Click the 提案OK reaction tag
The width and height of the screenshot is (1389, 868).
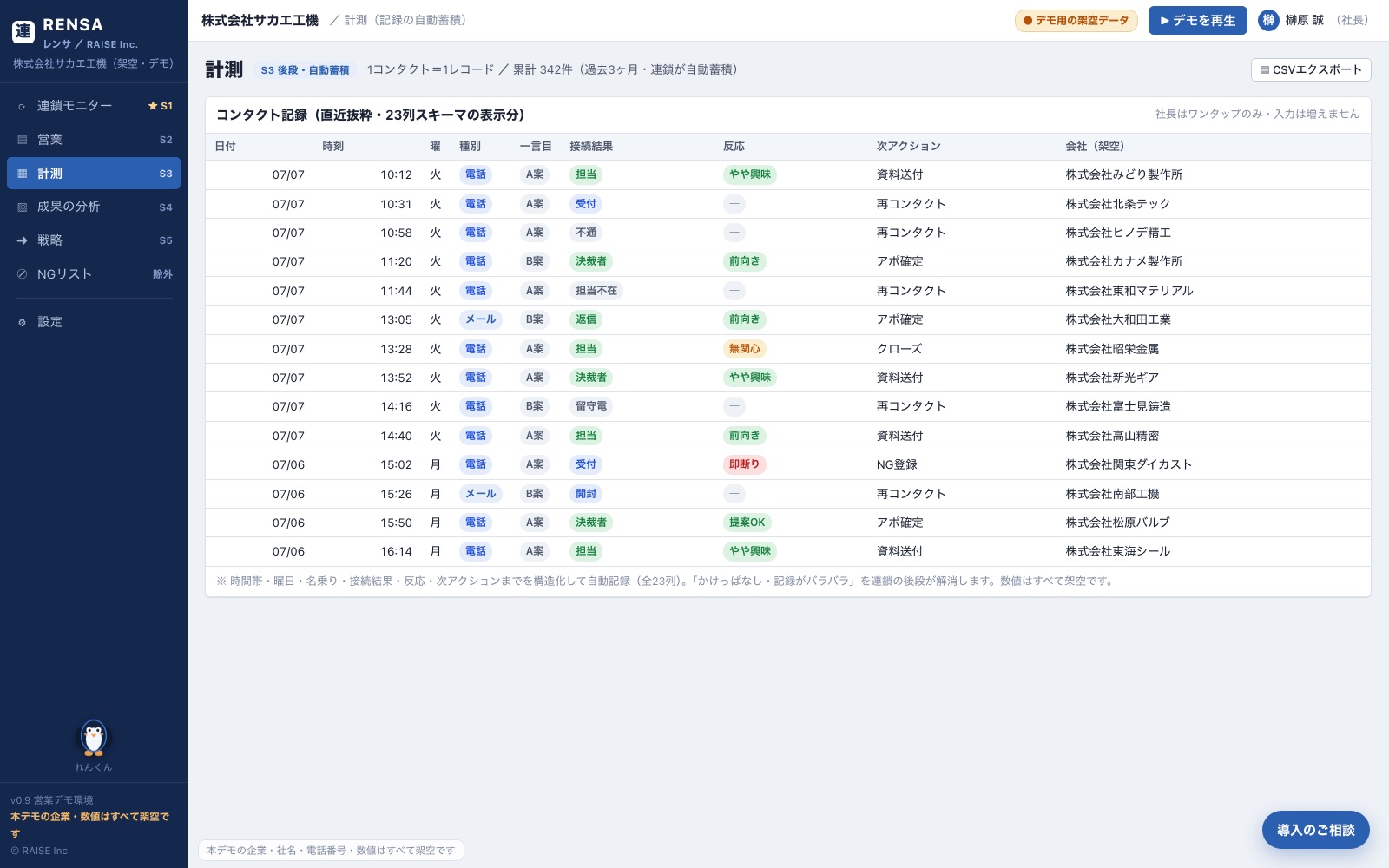747,523
